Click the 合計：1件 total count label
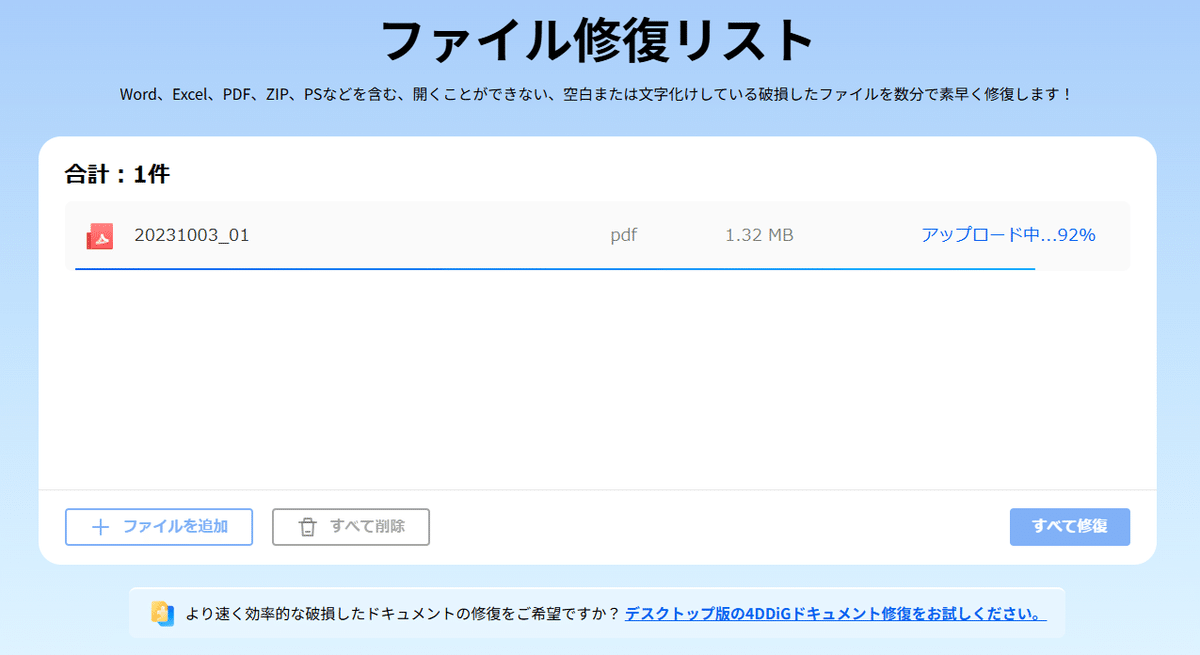This screenshot has height=655, width=1200. 117,174
